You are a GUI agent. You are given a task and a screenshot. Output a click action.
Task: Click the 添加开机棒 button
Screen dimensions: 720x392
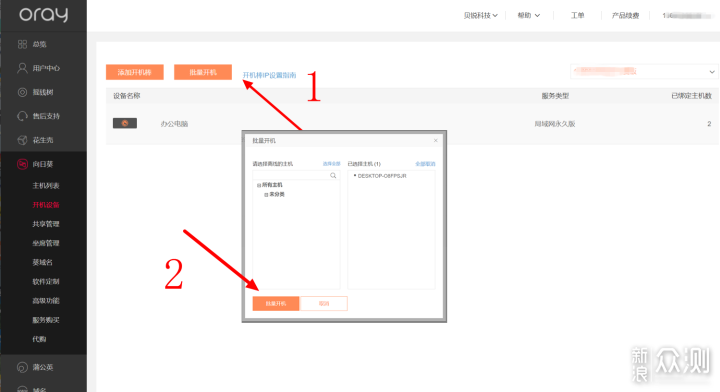point(135,72)
